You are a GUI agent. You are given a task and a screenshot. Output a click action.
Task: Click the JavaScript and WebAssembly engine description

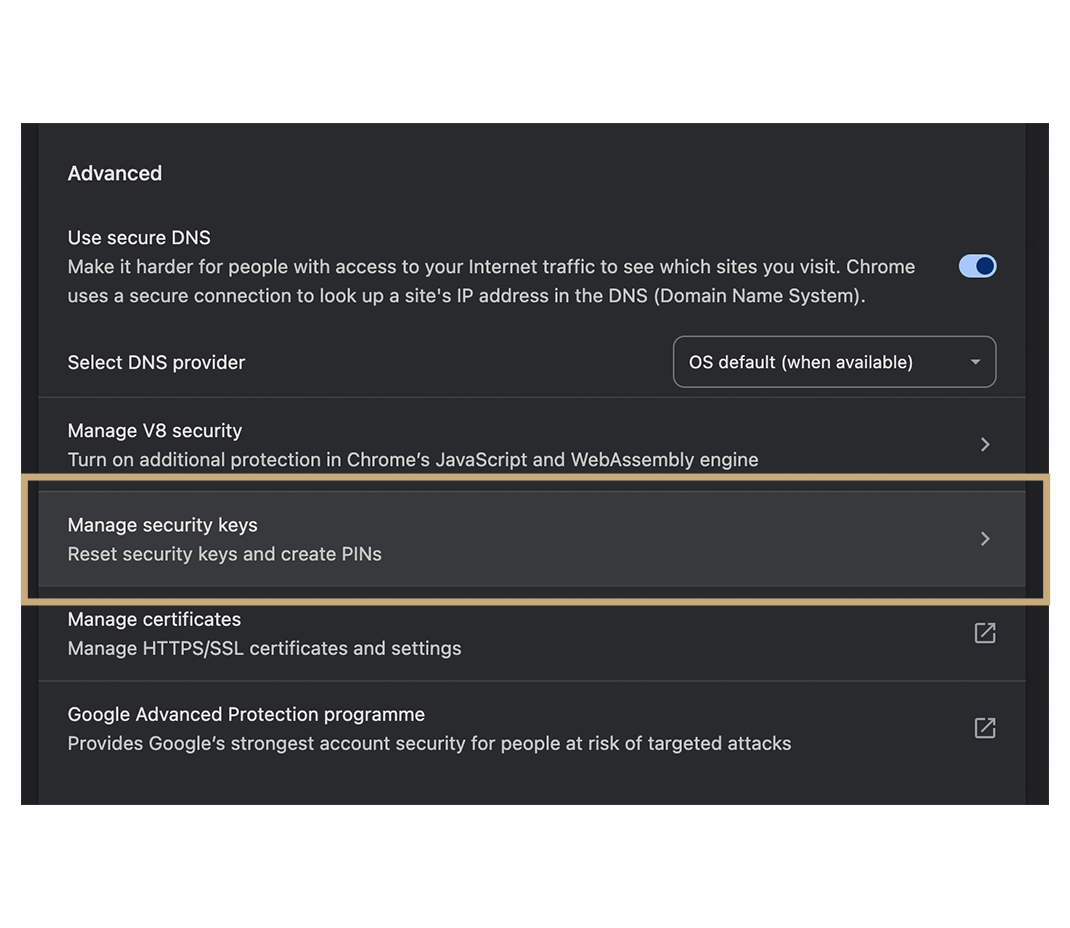pos(413,460)
